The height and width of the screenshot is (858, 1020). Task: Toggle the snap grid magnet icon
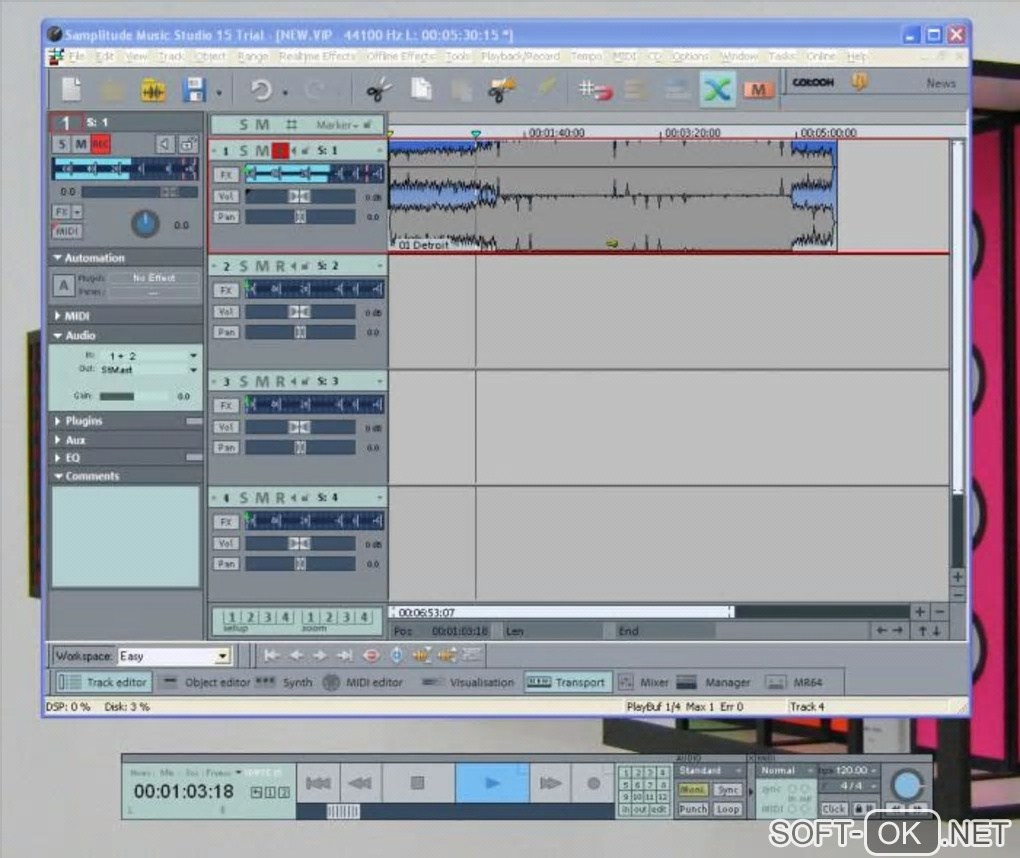point(595,90)
